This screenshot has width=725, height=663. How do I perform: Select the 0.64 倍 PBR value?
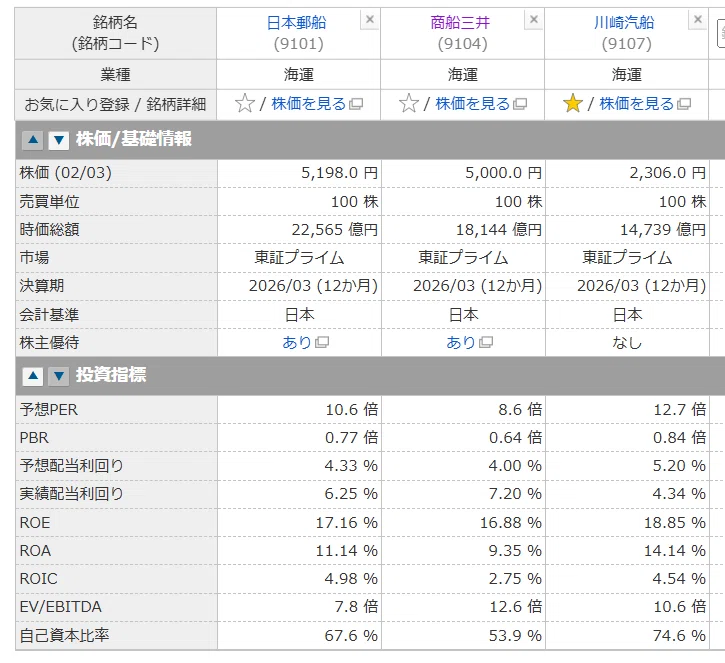pyautogui.click(x=516, y=438)
